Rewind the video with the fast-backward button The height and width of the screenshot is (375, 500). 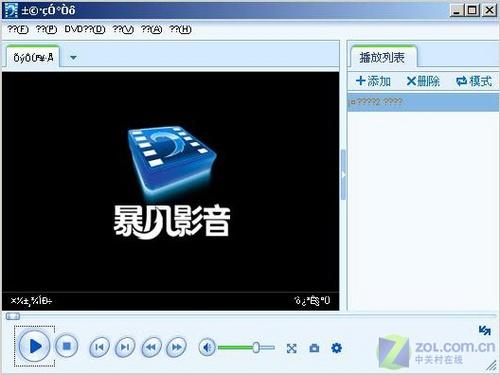[151, 347]
